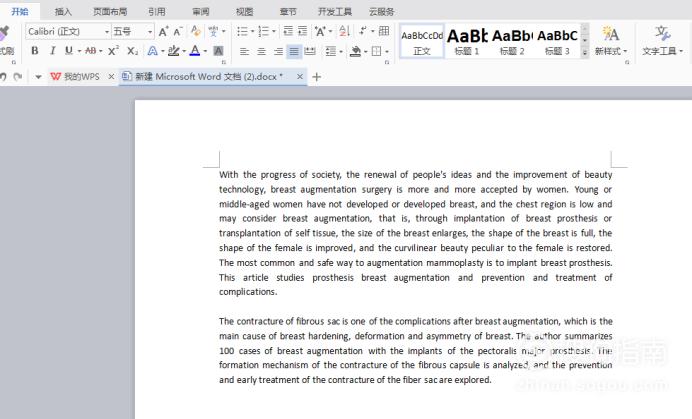Toggle strikethrough formatting
The image size is (692, 419).
tap(90, 51)
